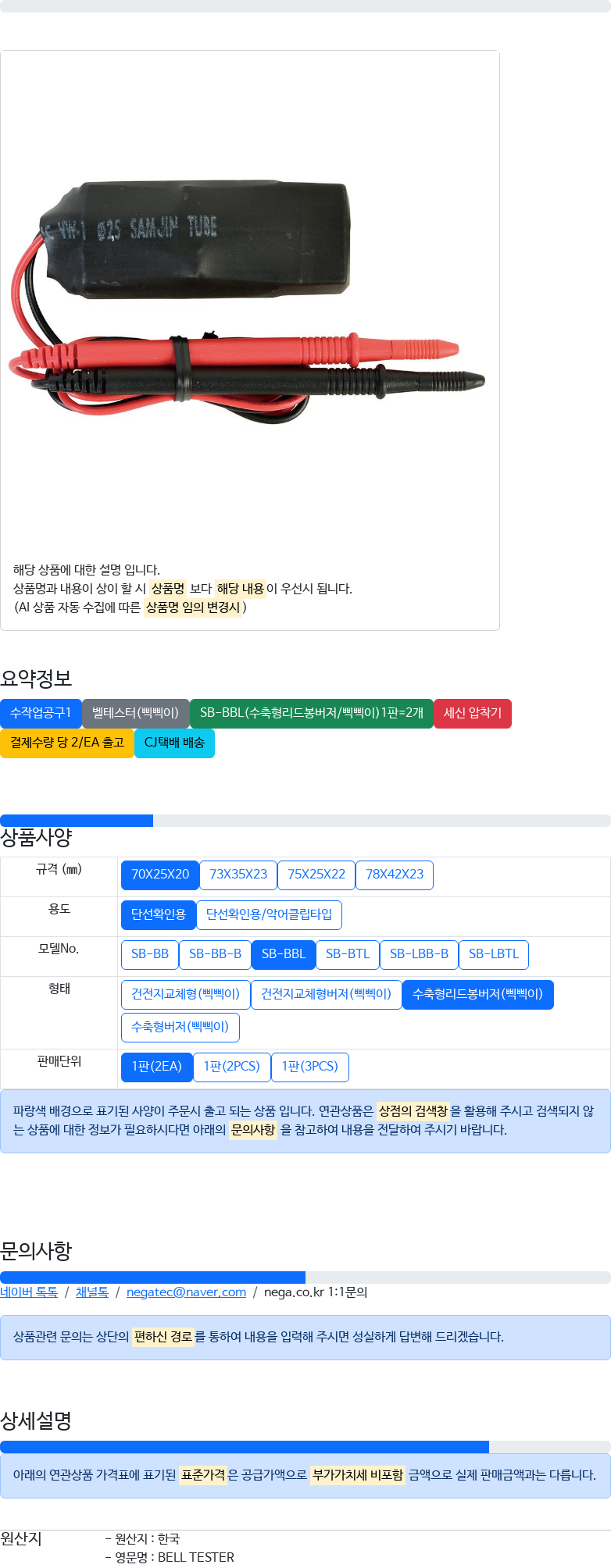
Task: Open the 네이버 톡톡 inquiry link
Action: [29, 1292]
